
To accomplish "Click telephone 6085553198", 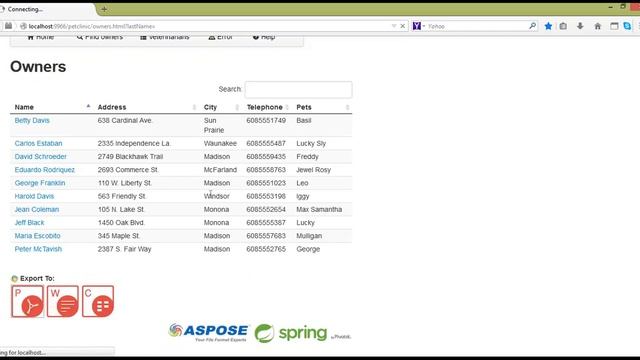I will 266,196.
